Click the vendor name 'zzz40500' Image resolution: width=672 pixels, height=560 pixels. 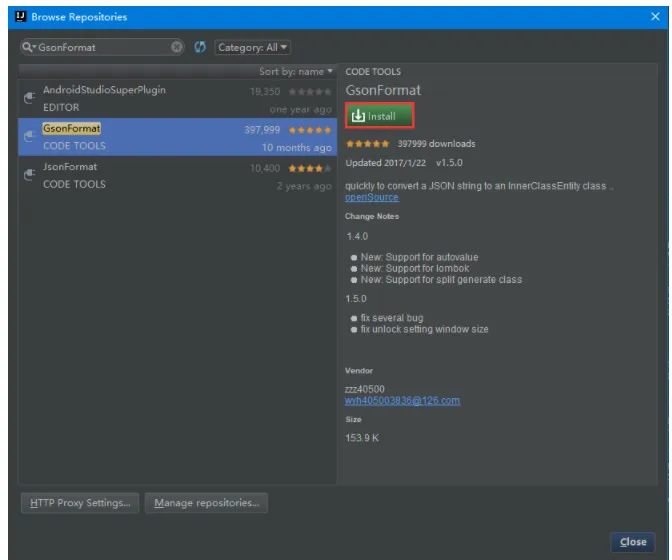(365, 389)
